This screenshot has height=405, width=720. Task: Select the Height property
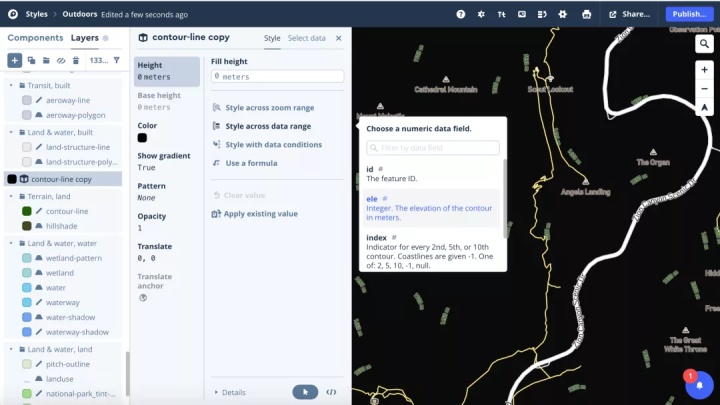pyautogui.click(x=167, y=71)
